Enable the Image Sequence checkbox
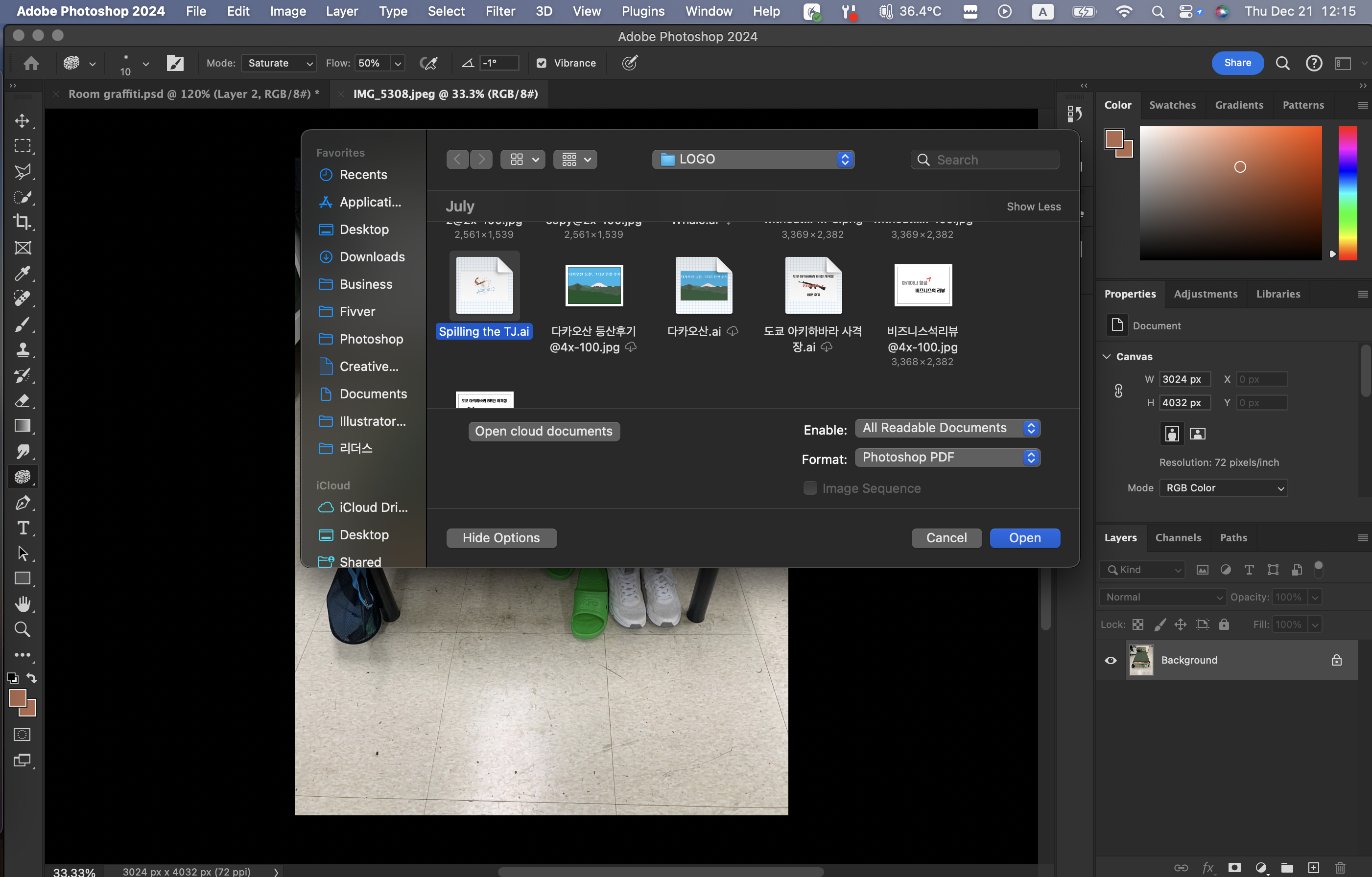1372x877 pixels. pos(810,488)
